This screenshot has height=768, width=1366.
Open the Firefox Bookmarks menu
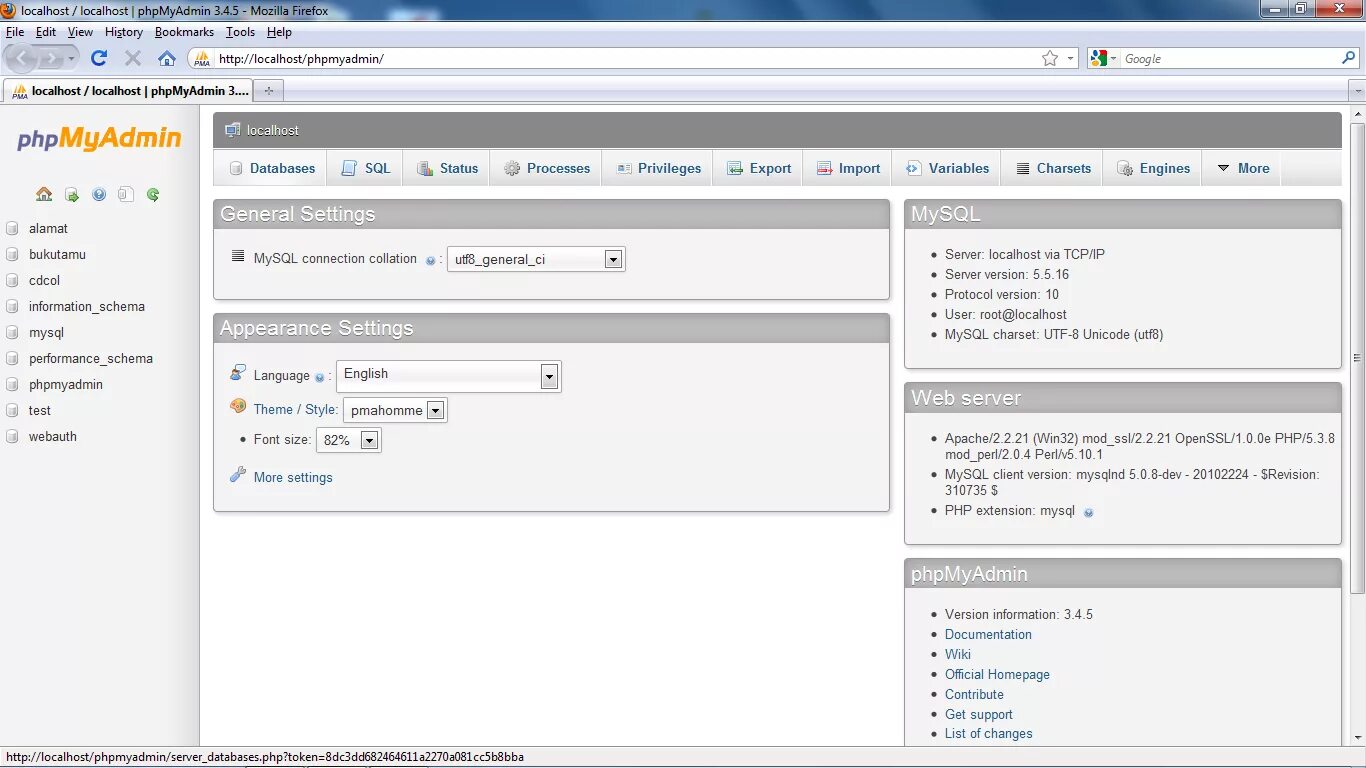tap(184, 32)
